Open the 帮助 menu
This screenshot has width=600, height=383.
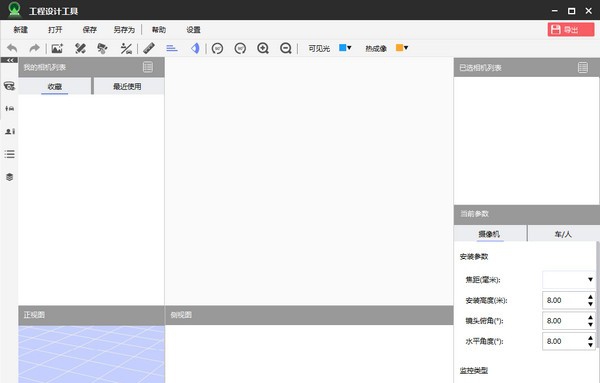coord(159,29)
